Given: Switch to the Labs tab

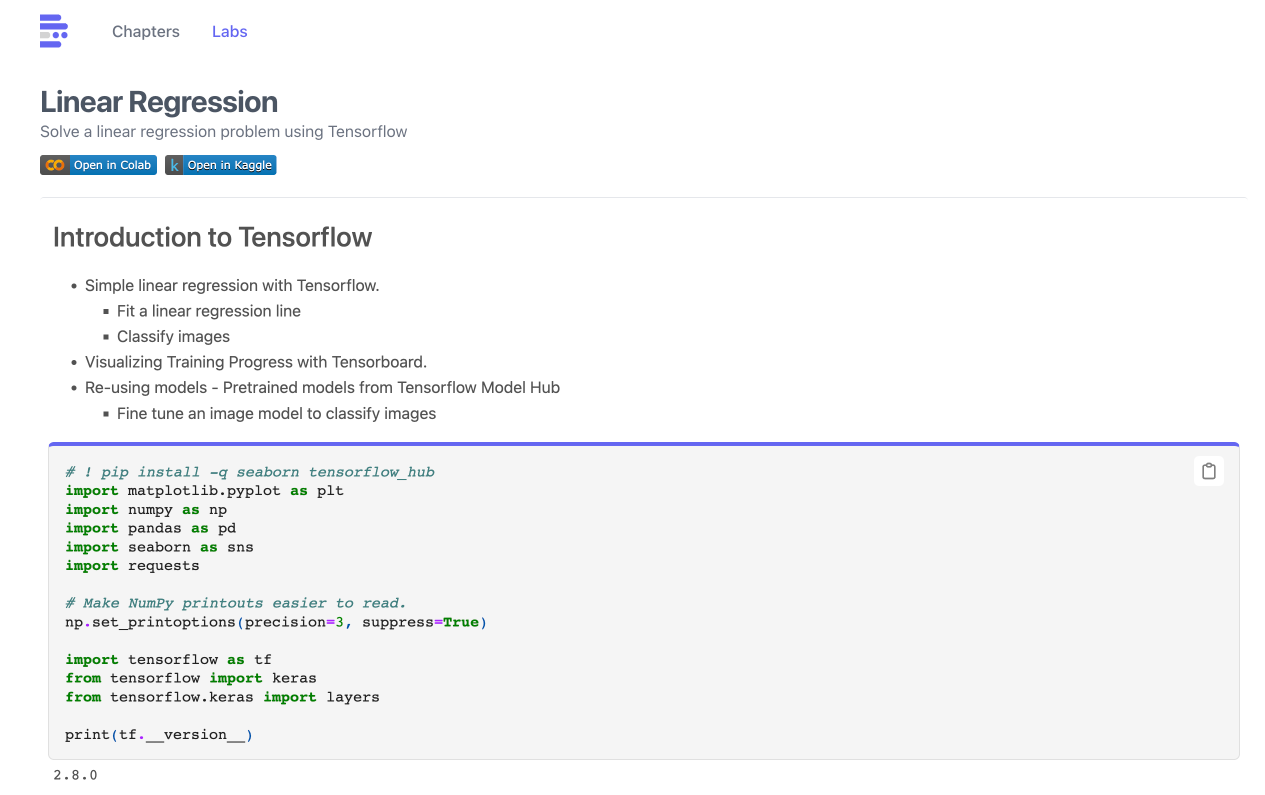Looking at the screenshot, I should [x=229, y=31].
